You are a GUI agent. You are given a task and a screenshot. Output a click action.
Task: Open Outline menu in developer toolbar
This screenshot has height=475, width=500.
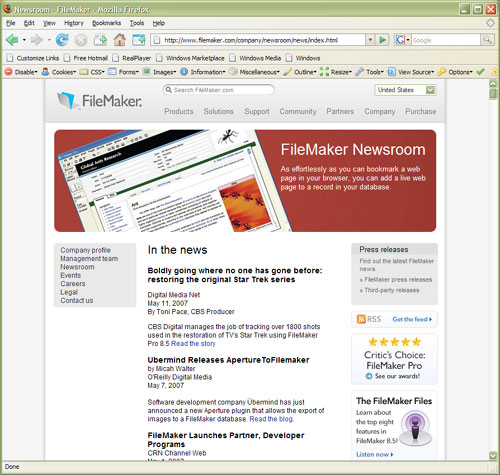point(300,72)
